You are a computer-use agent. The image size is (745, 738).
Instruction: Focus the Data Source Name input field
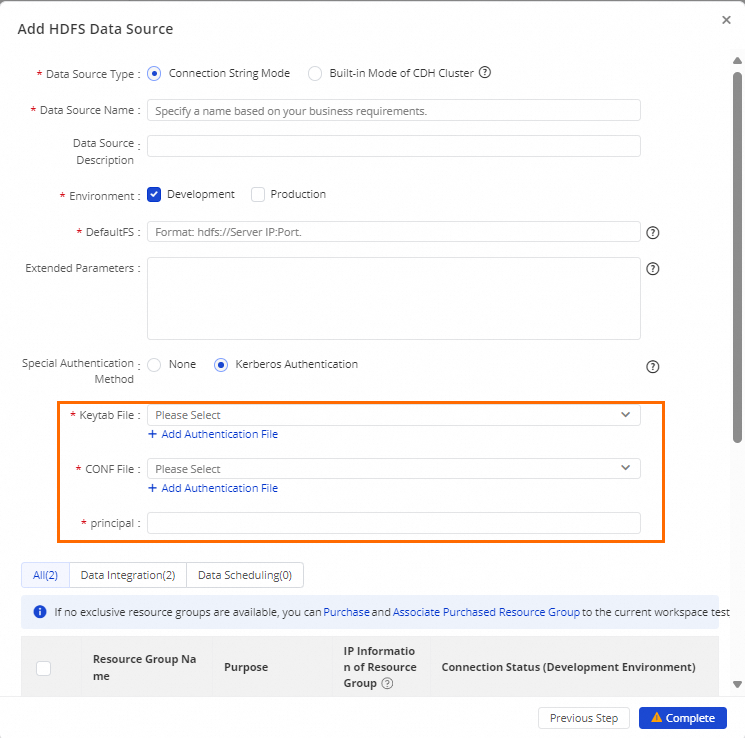[393, 111]
